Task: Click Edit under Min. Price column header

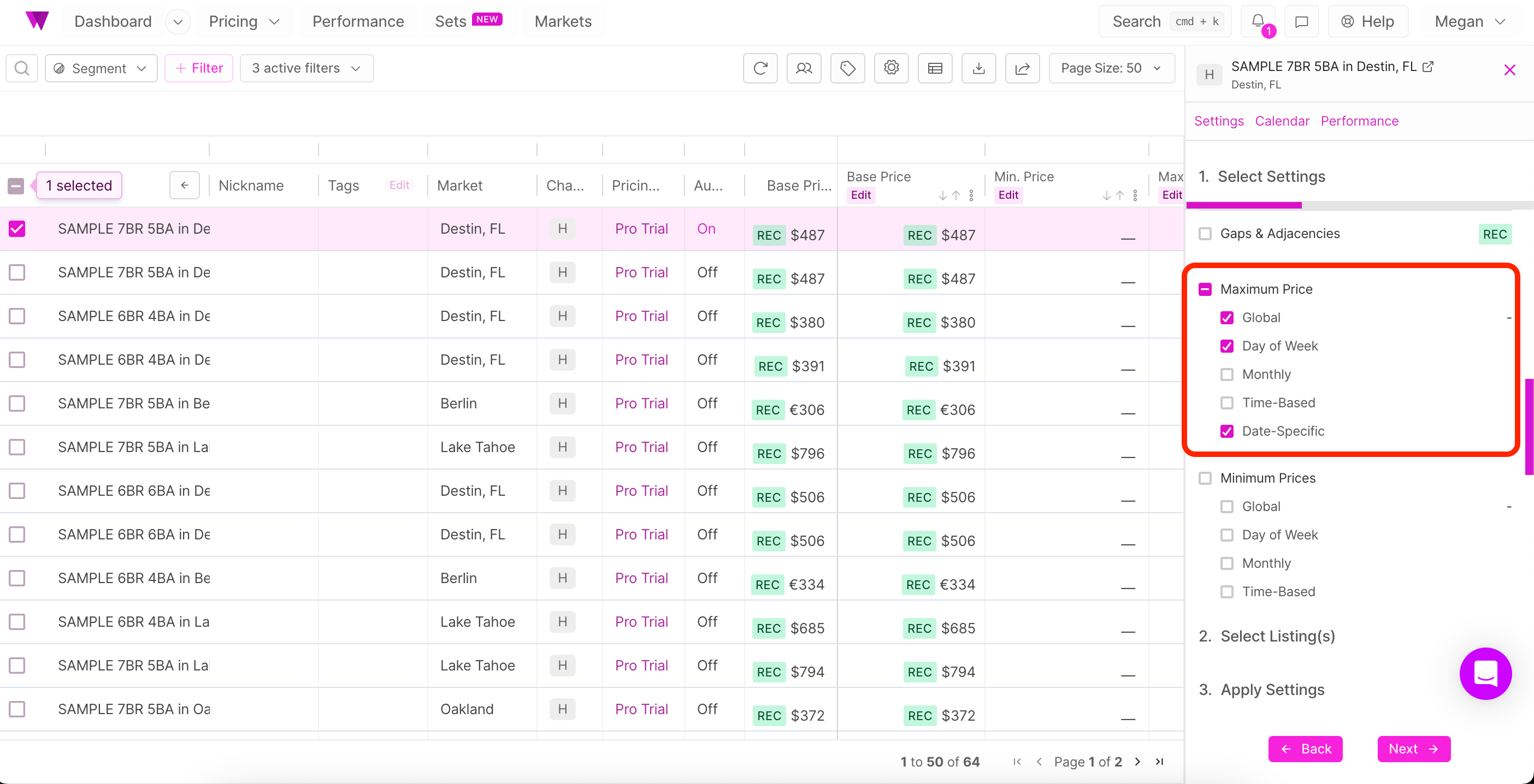Action: (1008, 195)
